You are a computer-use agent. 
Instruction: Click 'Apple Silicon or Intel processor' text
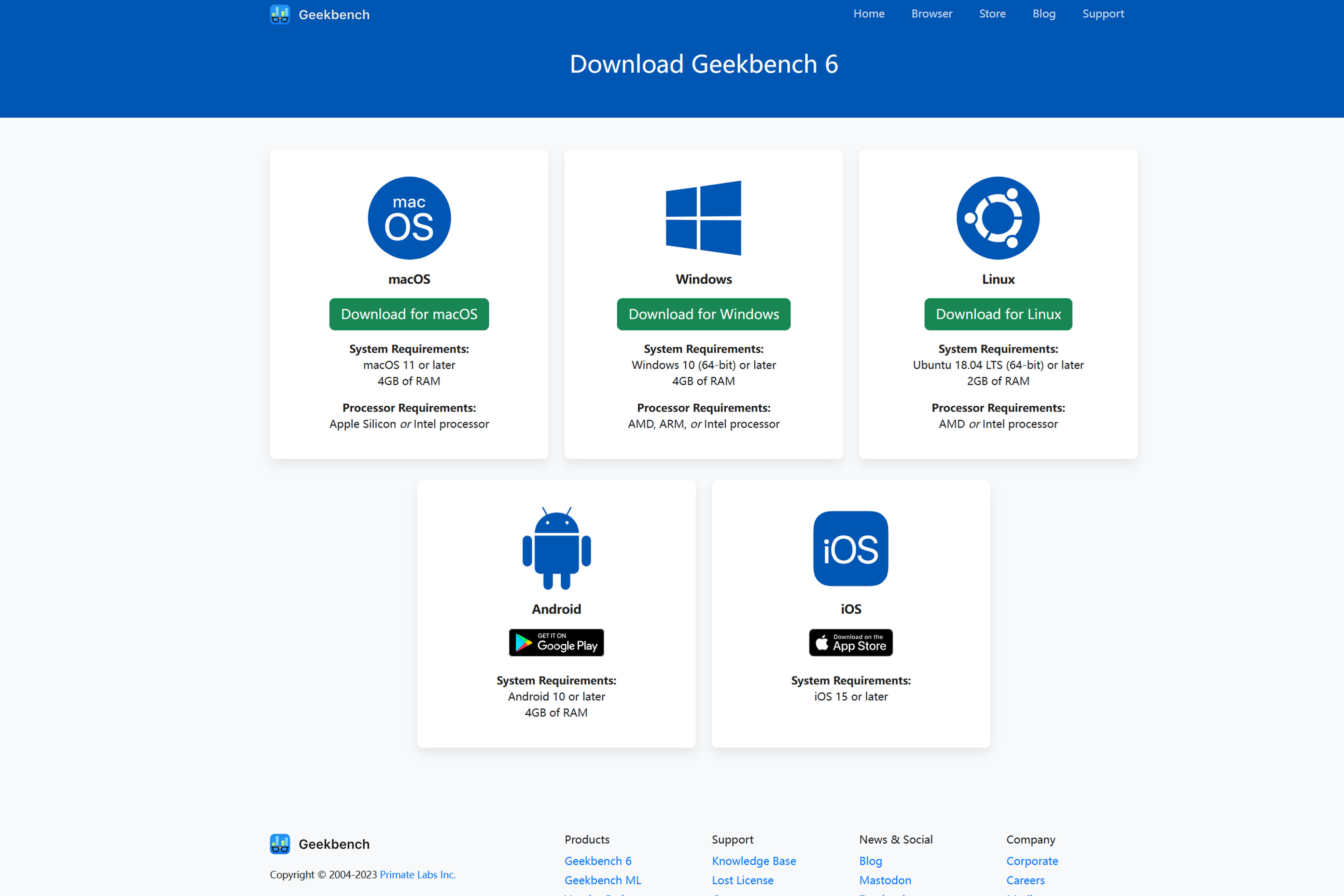(x=409, y=424)
